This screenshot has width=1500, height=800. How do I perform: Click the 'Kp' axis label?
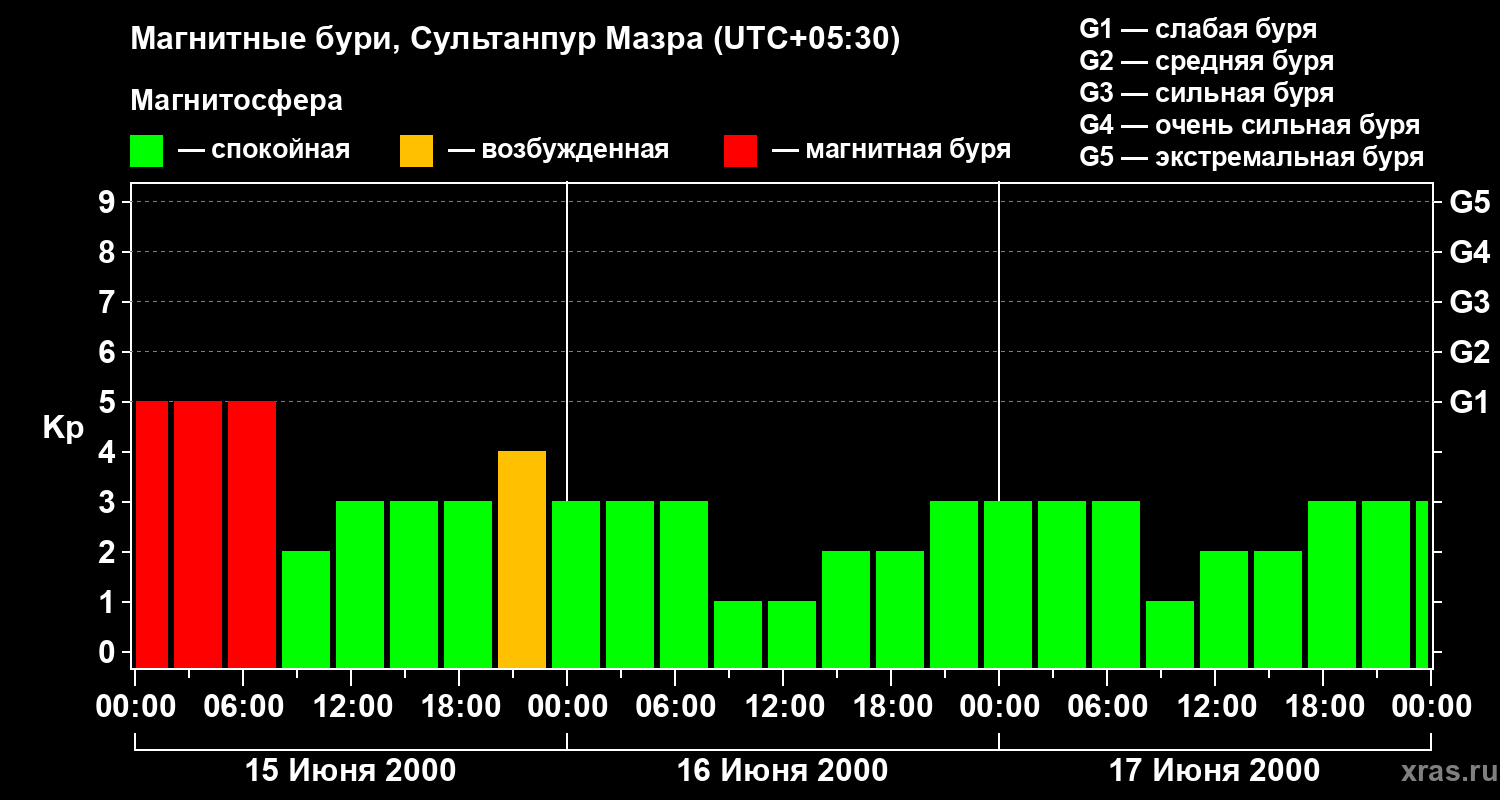pos(64,428)
